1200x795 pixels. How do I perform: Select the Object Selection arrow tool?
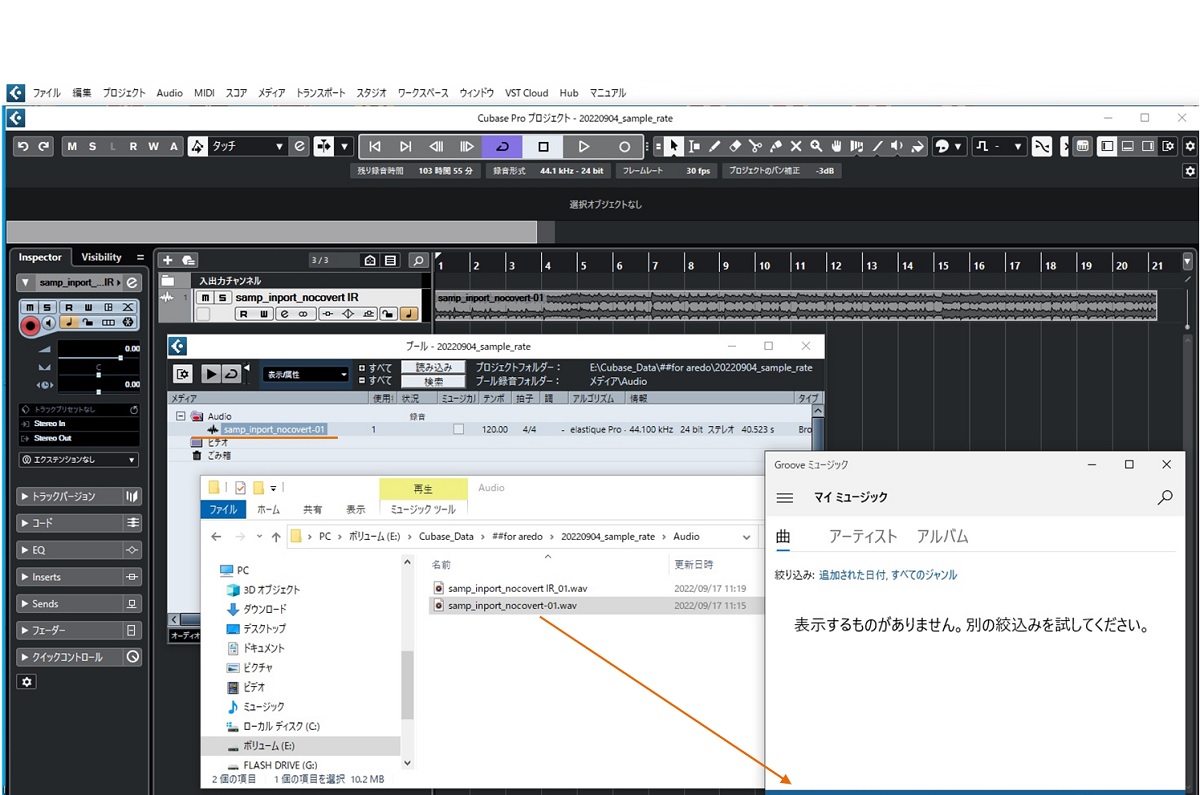coord(675,147)
